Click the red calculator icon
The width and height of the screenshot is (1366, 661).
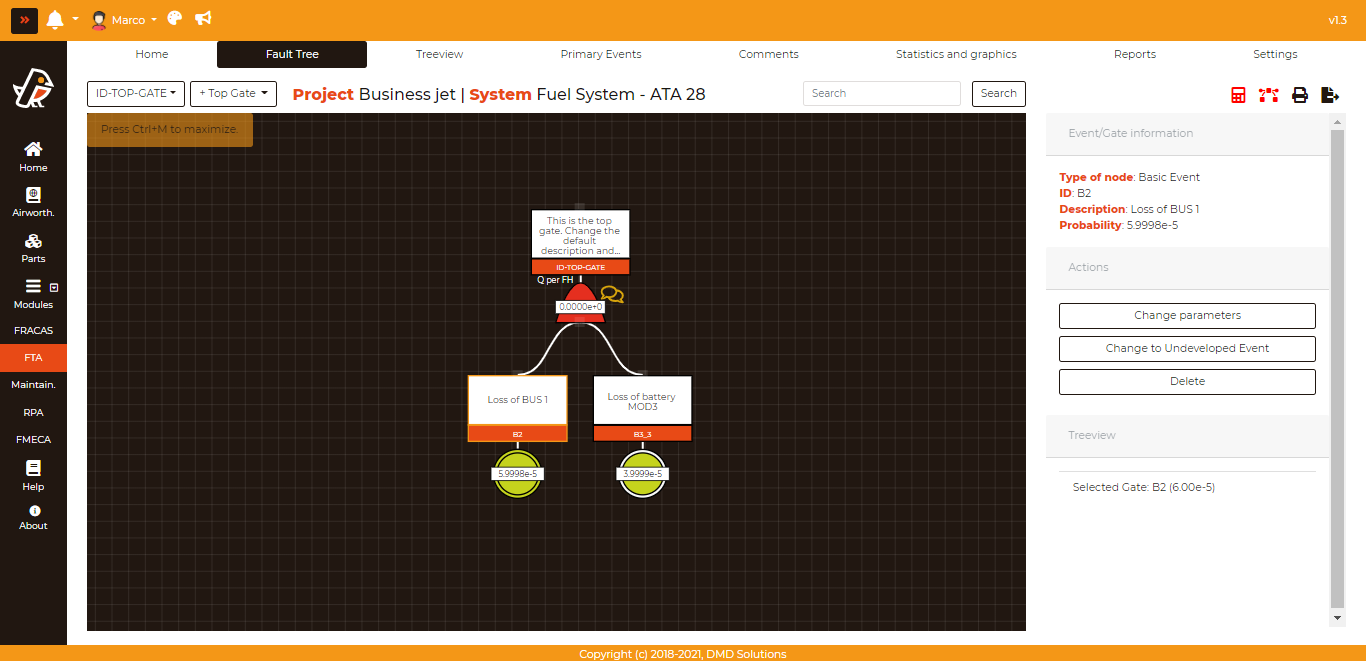pyautogui.click(x=1238, y=95)
